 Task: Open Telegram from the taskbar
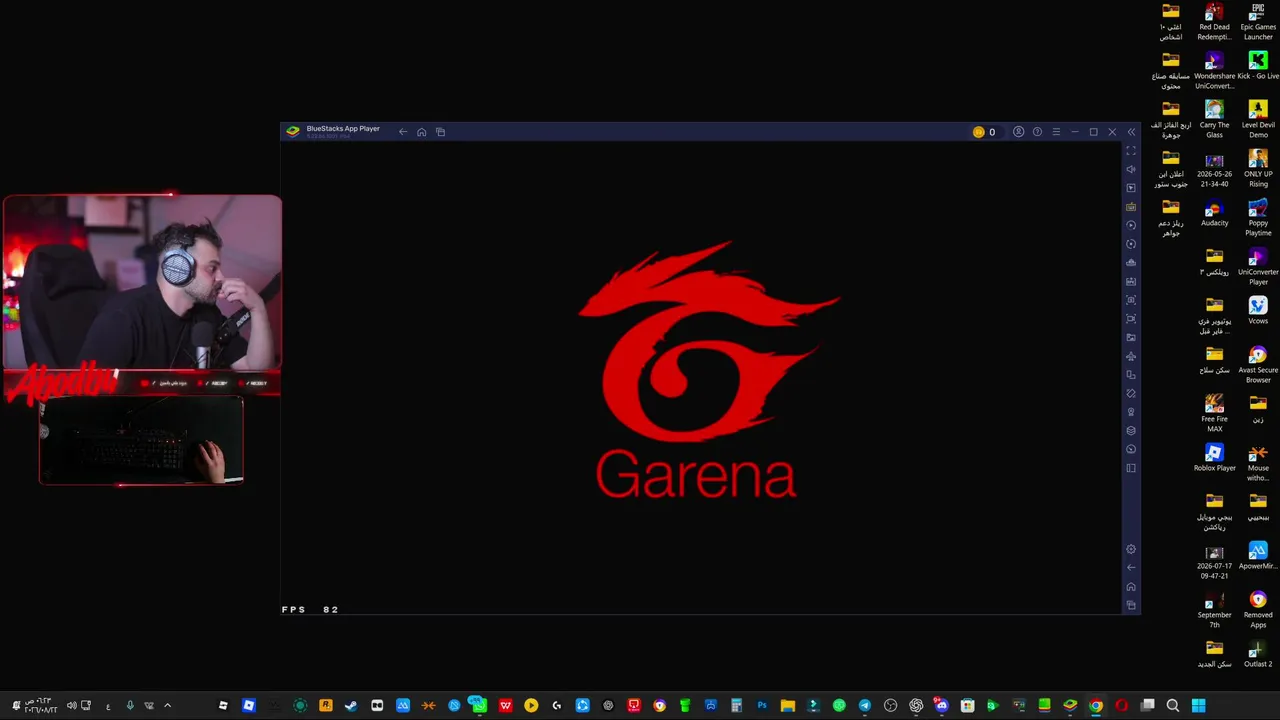(865, 706)
